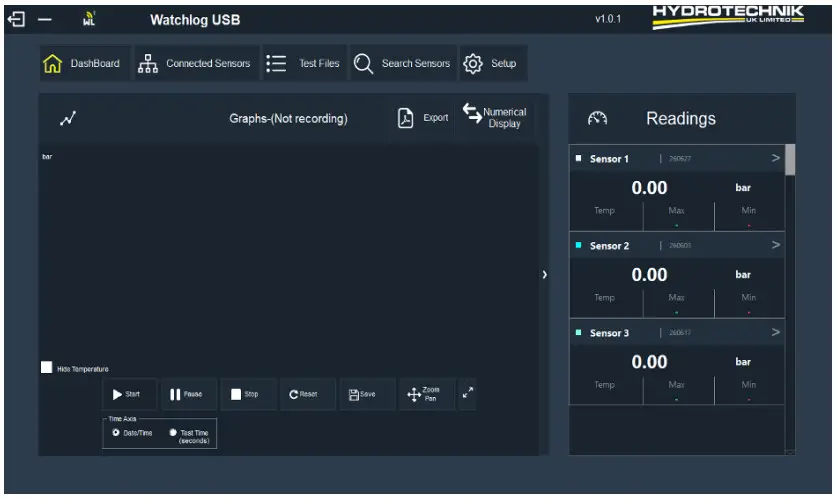Click the yellow home icon

pos(52,63)
